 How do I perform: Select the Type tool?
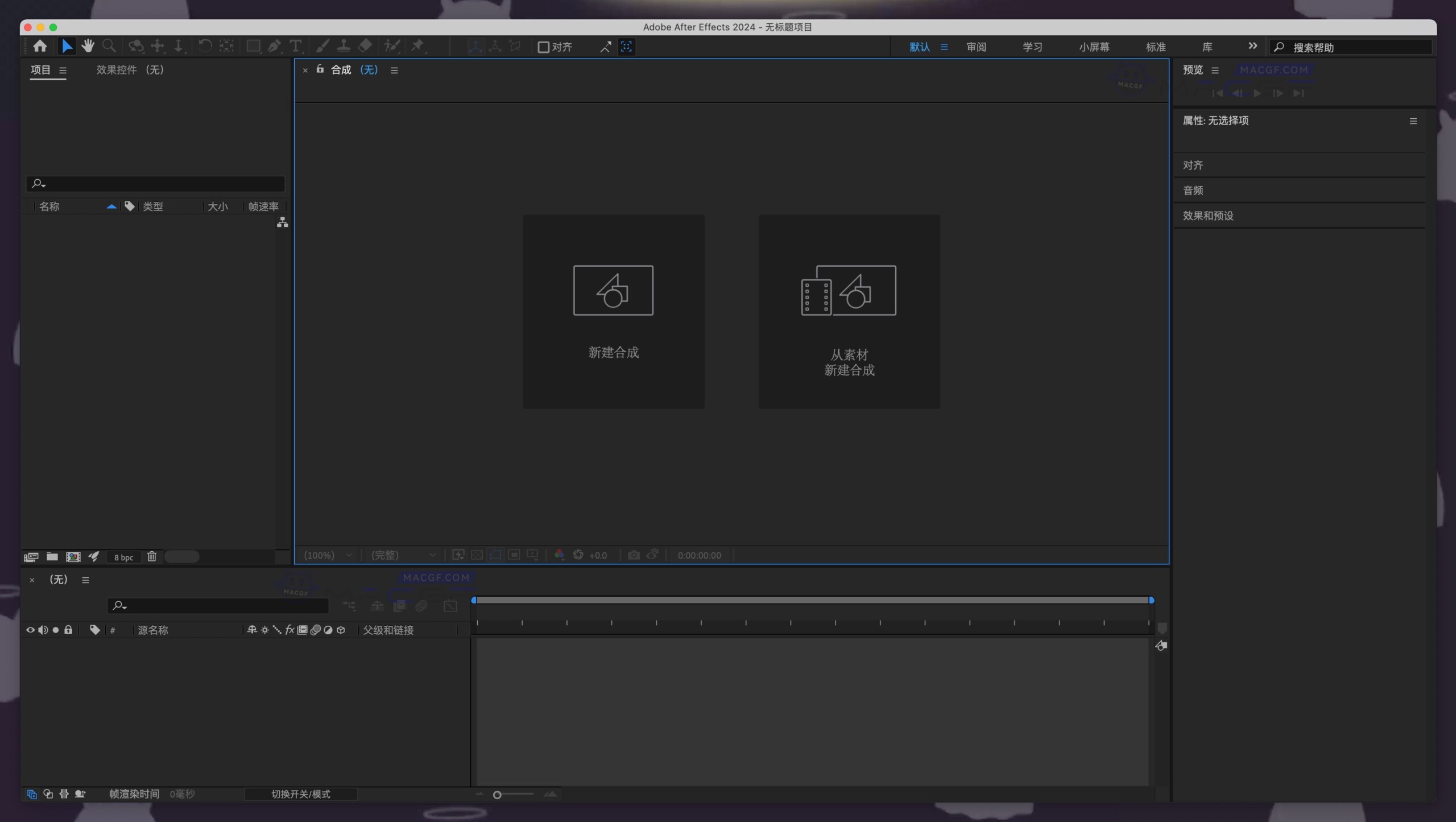[x=296, y=46]
